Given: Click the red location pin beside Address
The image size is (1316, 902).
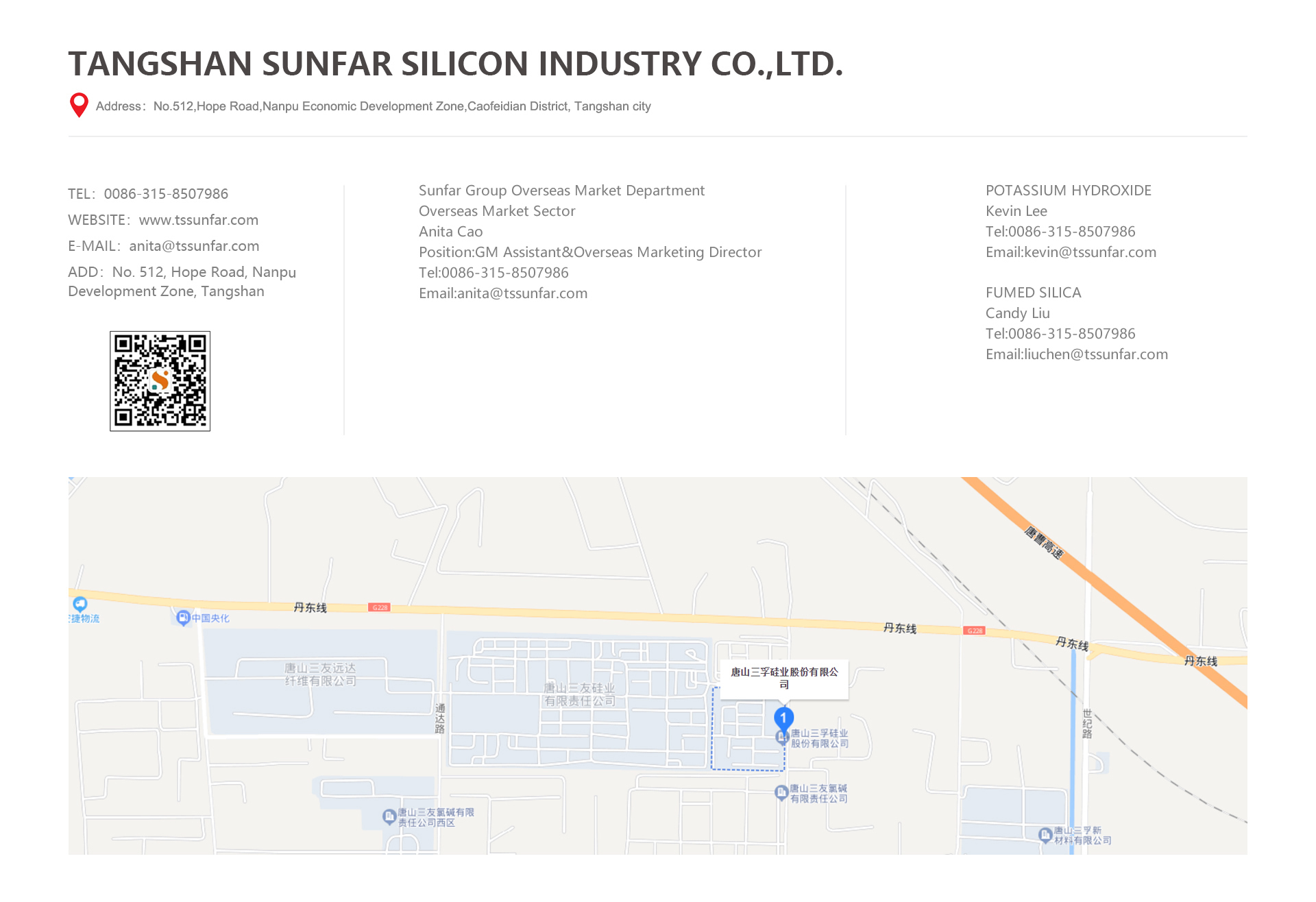Looking at the screenshot, I should coord(80,104).
